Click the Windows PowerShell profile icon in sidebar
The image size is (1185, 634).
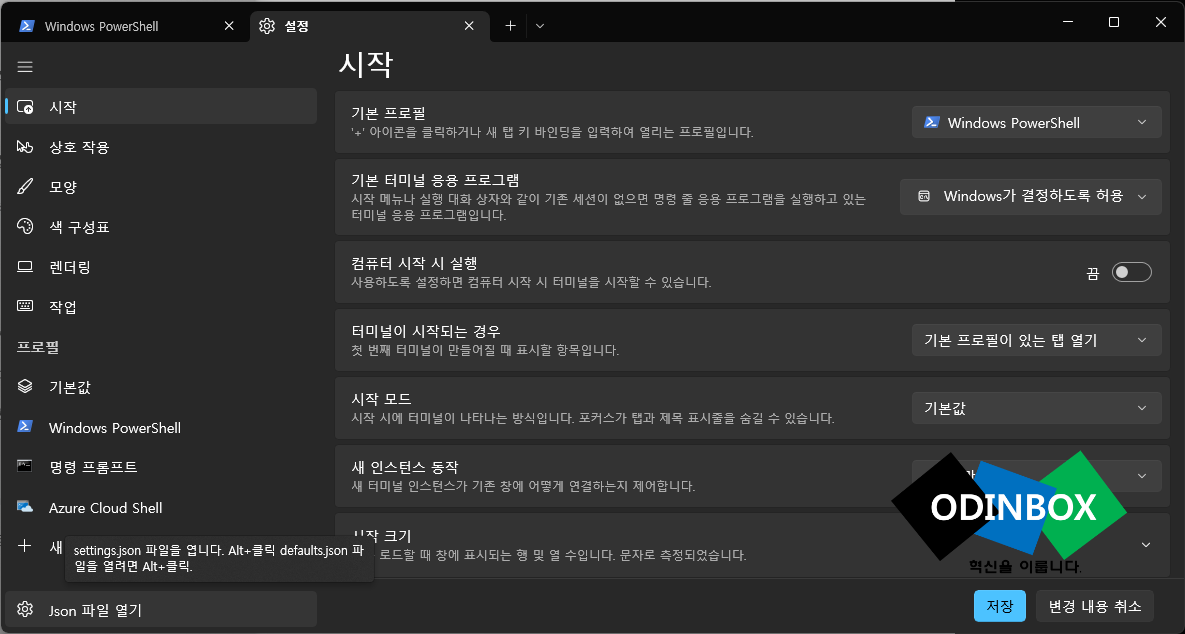click(x=25, y=427)
